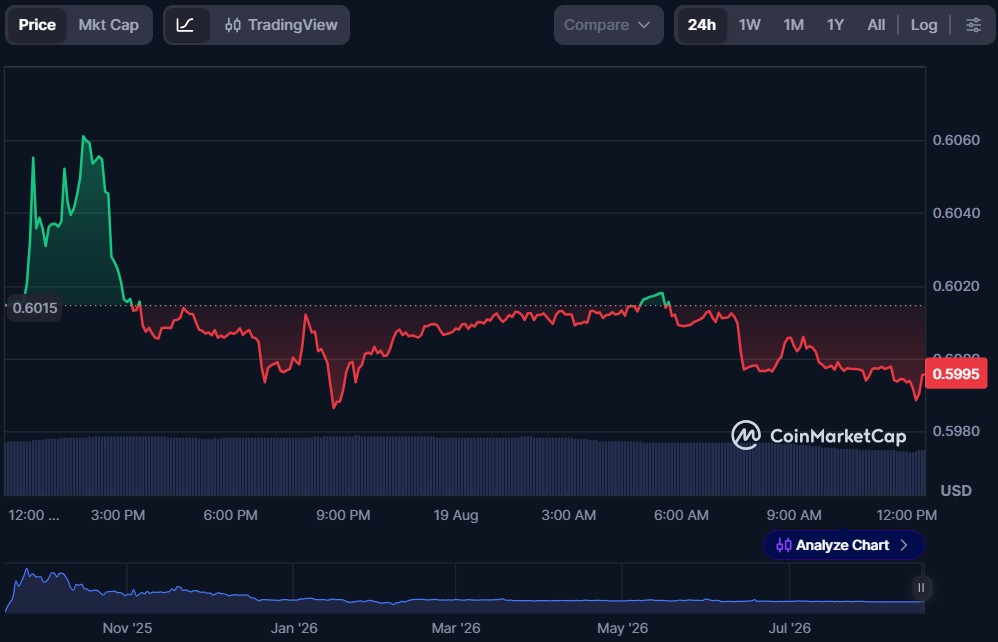The height and width of the screenshot is (642, 998).
Task: Click the chevron arrow in Compare dropdown
Action: (643, 25)
